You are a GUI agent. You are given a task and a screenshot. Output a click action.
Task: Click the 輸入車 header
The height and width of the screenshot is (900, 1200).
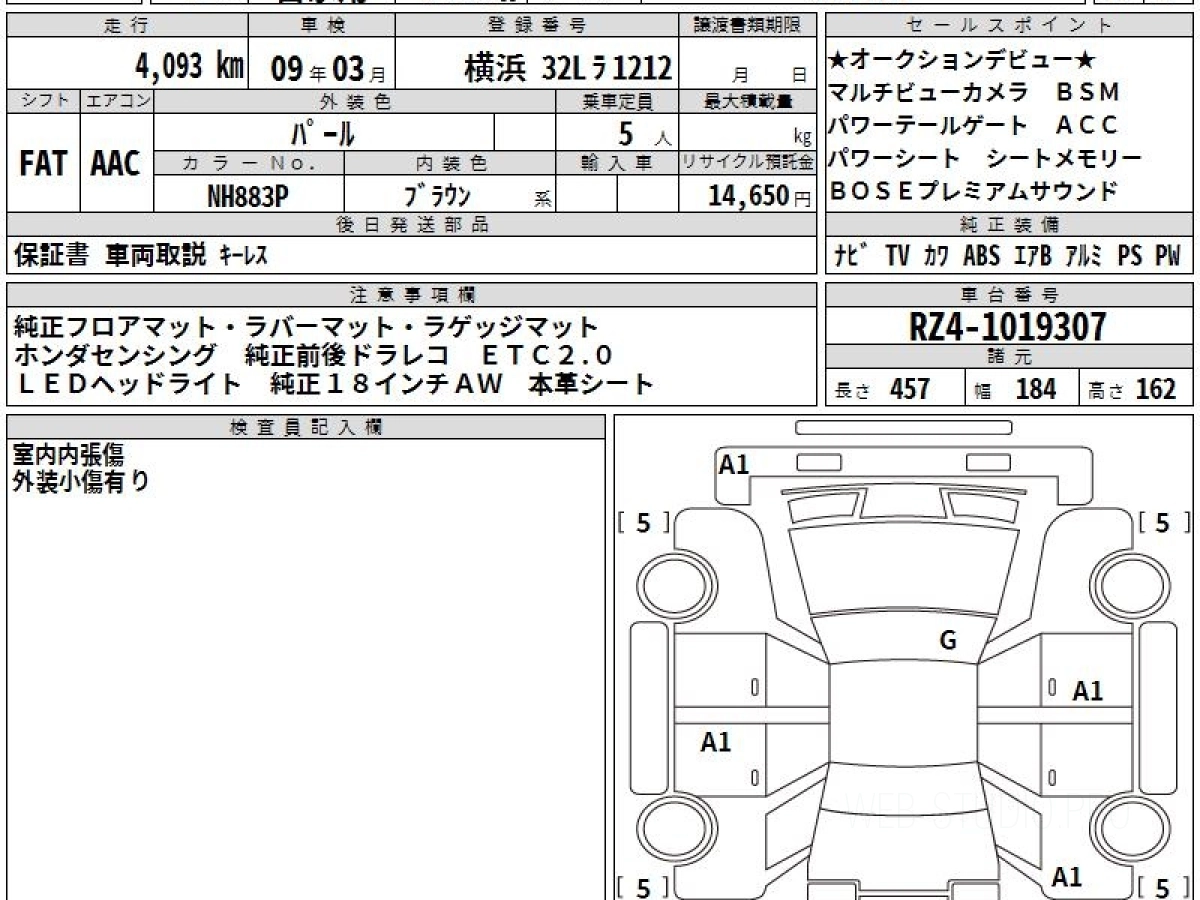pos(617,162)
